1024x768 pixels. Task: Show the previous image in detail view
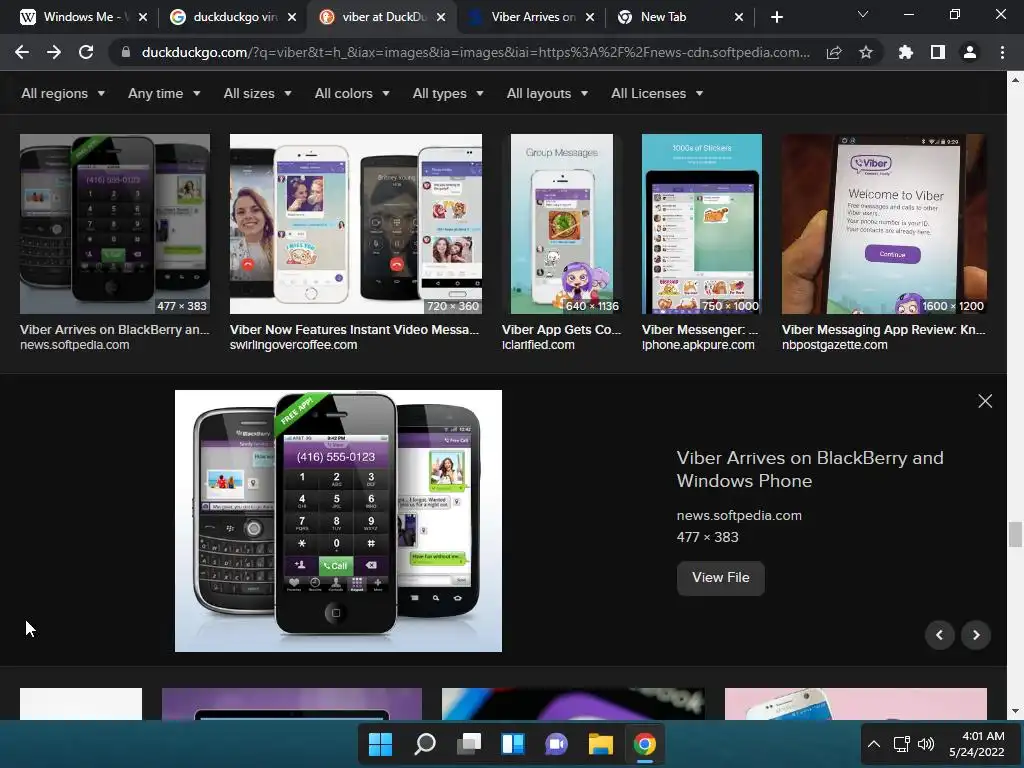click(x=940, y=635)
